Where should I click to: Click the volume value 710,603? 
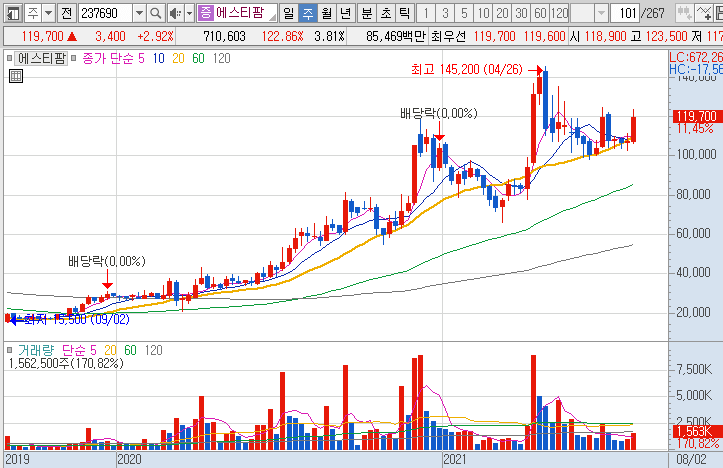224,36
